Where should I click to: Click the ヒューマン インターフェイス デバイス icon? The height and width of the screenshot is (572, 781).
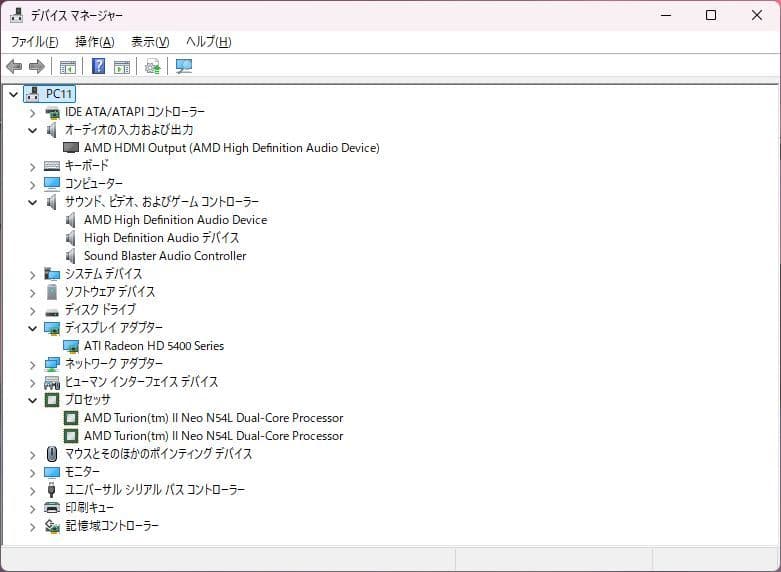click(x=52, y=382)
